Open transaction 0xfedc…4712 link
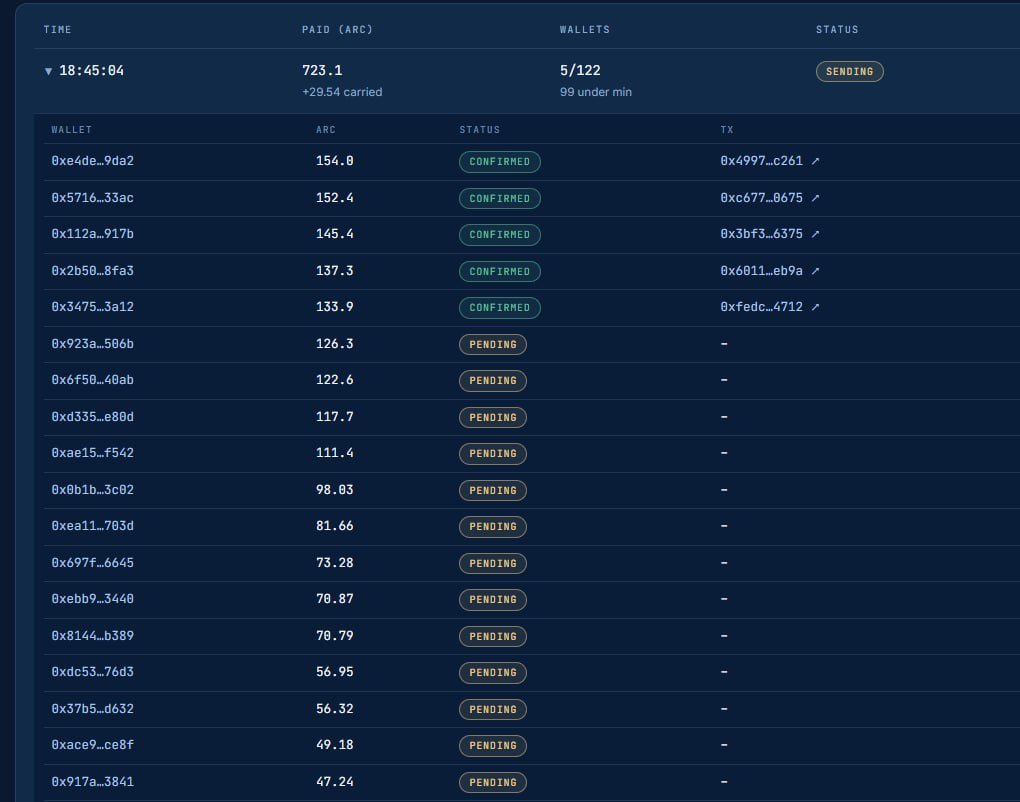Image resolution: width=1020 pixels, height=802 pixels. click(x=761, y=307)
